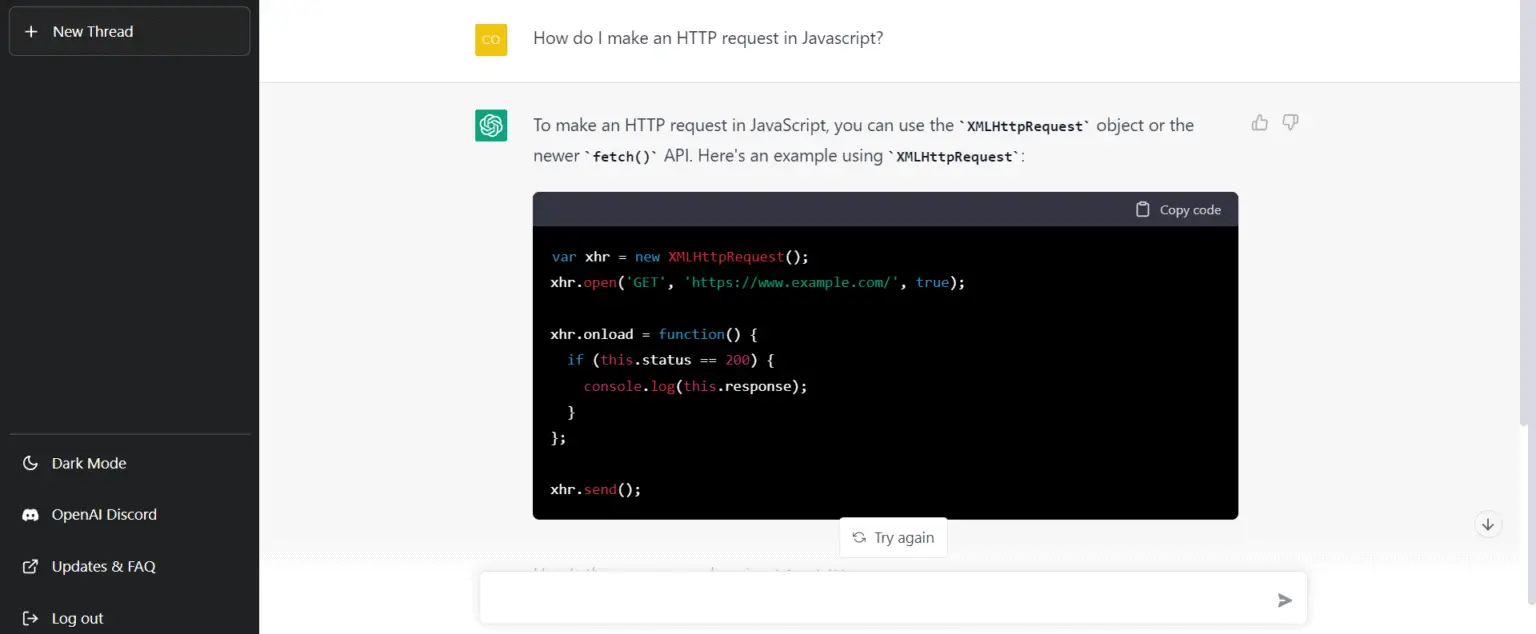Click the scroll-to-bottom arrow button
The image size is (1536, 634).
(1488, 523)
